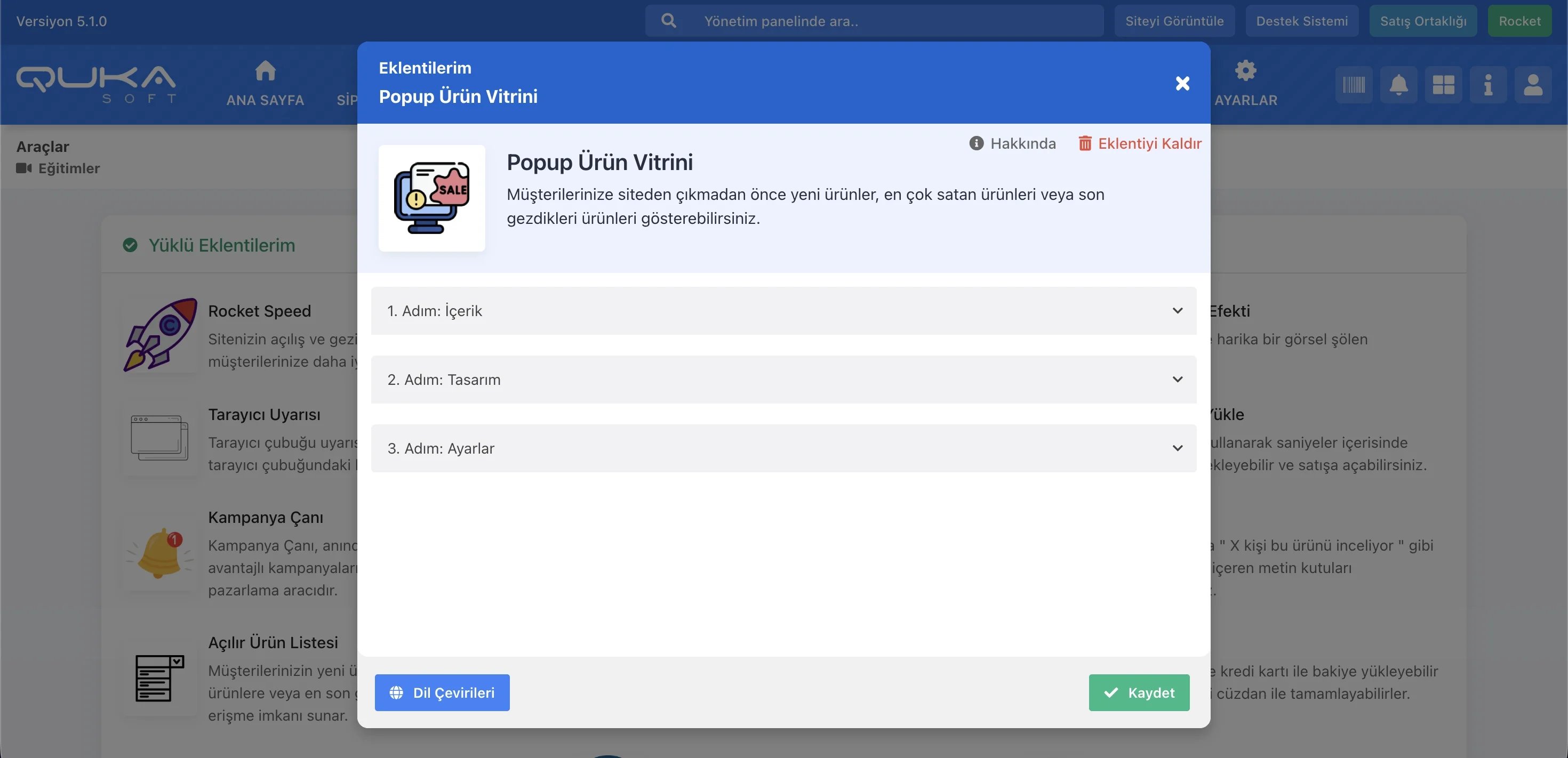This screenshot has height=758, width=1568.
Task: Click the Kampanya Çanı bell icon
Action: click(x=160, y=553)
